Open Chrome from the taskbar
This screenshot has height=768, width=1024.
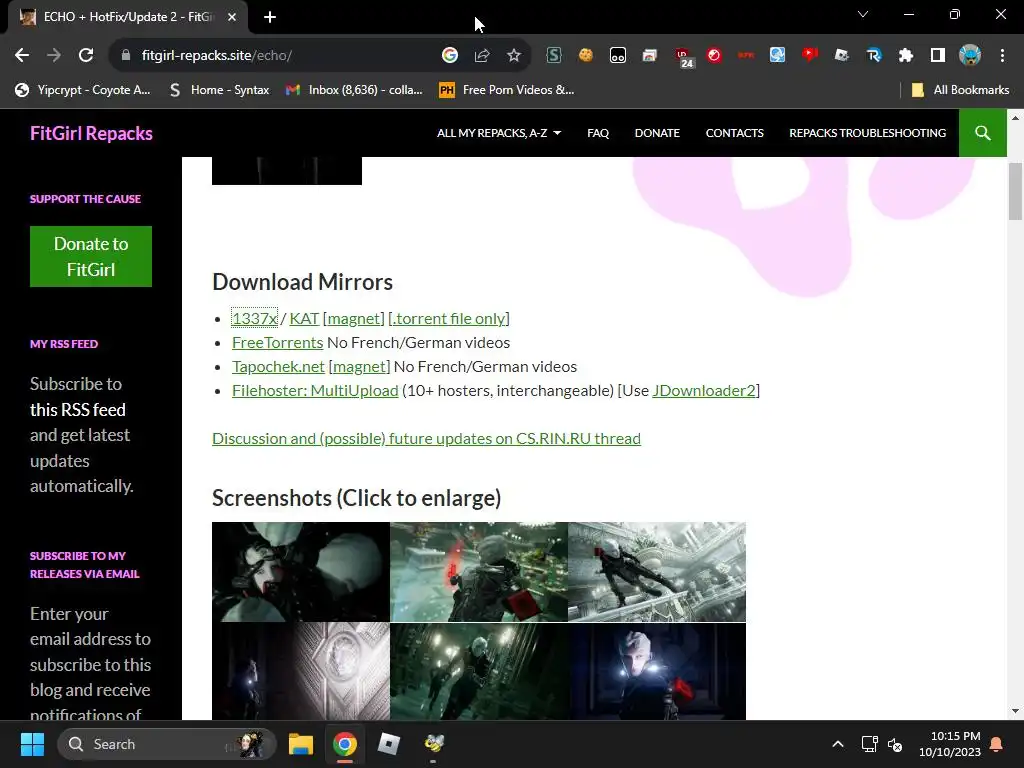pos(345,744)
